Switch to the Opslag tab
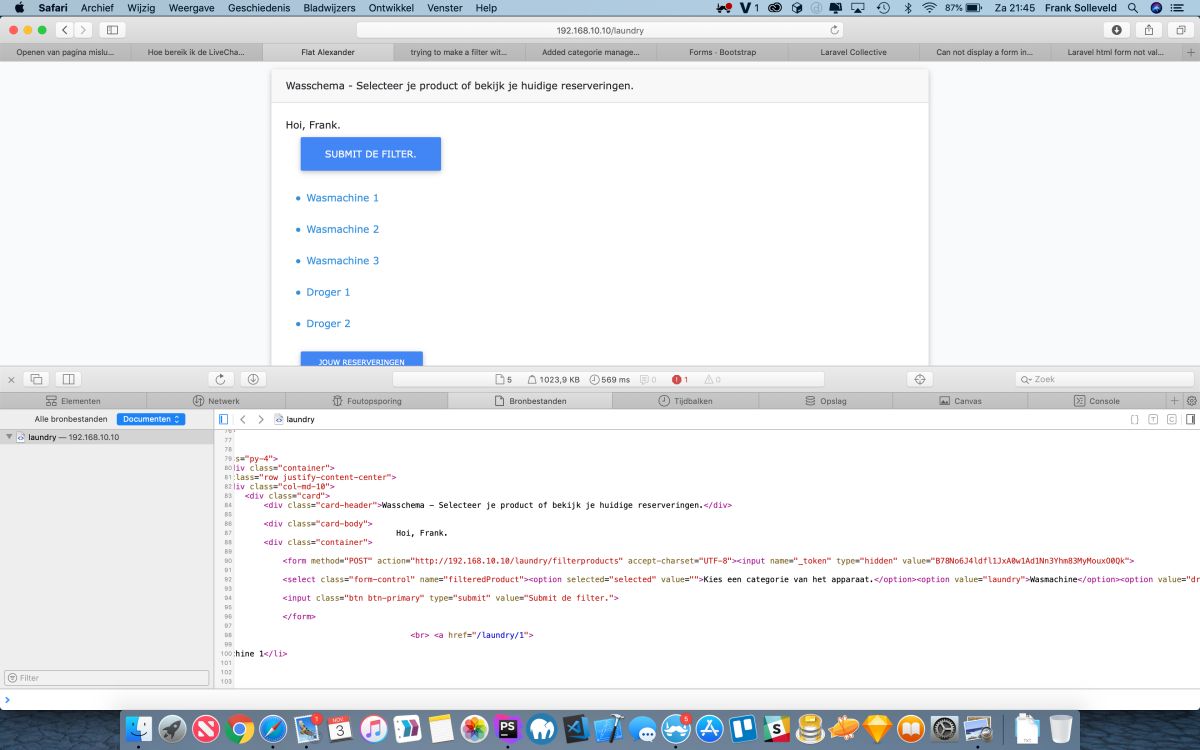This screenshot has width=1200, height=750. [826, 400]
